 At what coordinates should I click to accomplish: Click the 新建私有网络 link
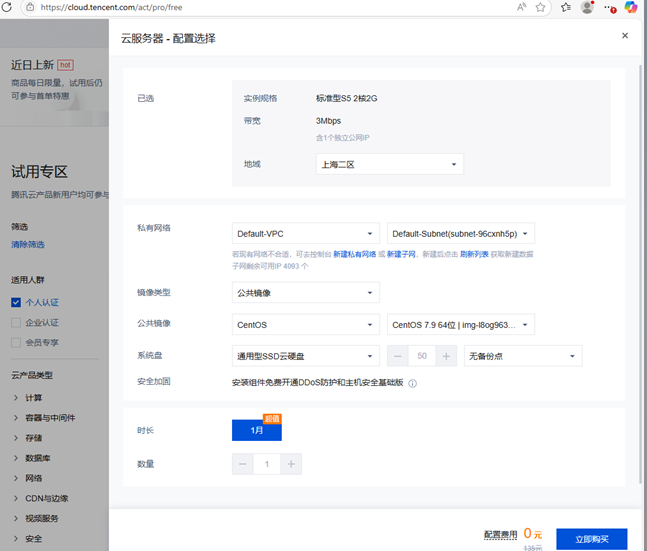pyautogui.click(x=354, y=254)
